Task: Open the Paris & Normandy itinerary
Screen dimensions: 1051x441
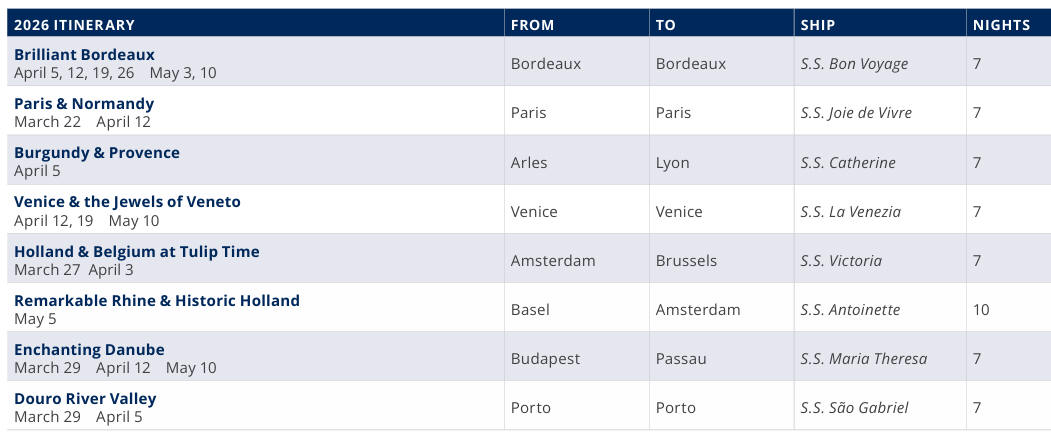Action: coord(84,104)
